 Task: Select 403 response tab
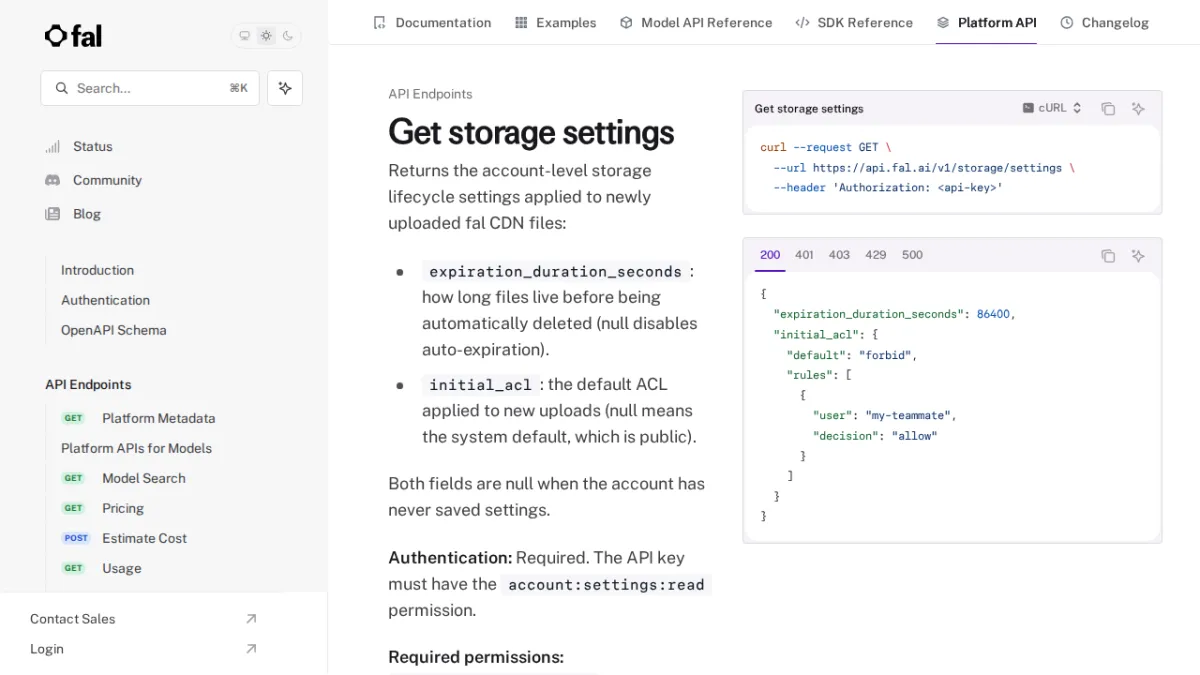839,255
